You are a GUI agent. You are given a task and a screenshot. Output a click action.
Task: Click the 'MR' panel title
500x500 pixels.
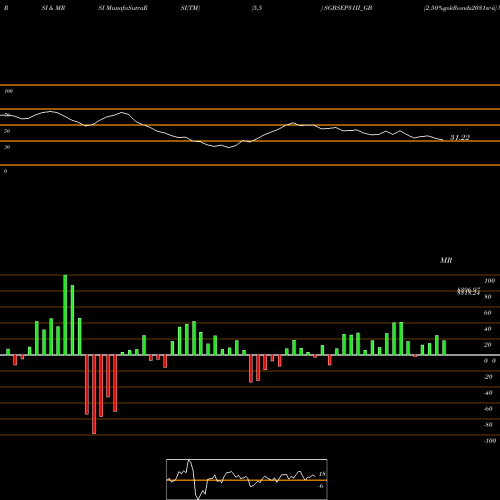[446, 260]
